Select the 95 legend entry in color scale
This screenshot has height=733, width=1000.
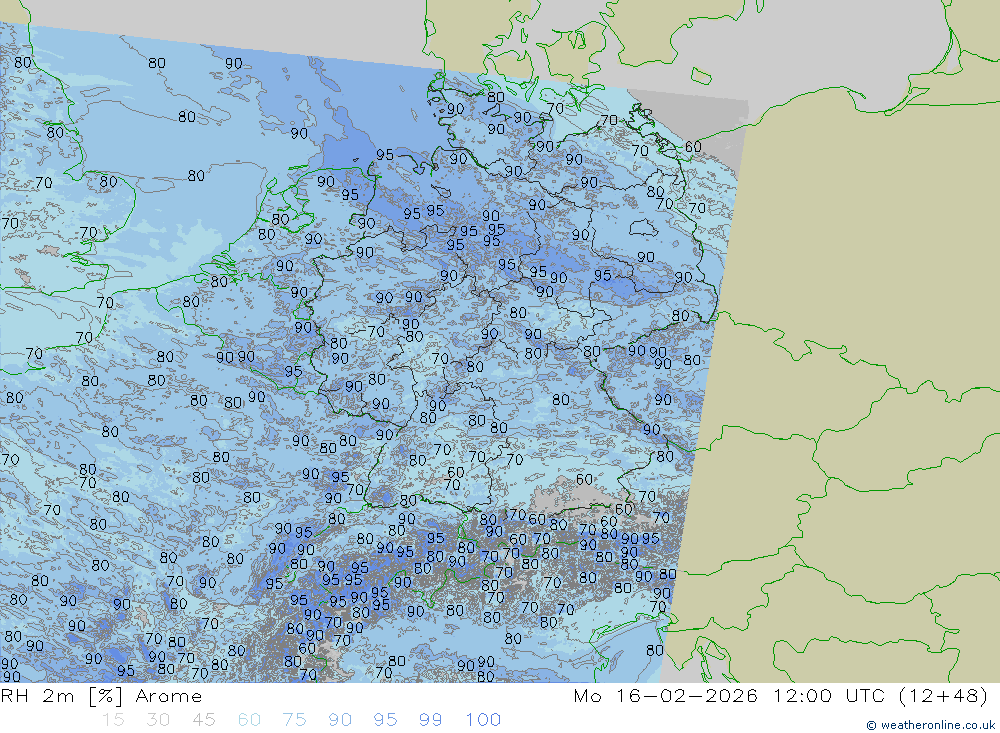[x=385, y=720]
